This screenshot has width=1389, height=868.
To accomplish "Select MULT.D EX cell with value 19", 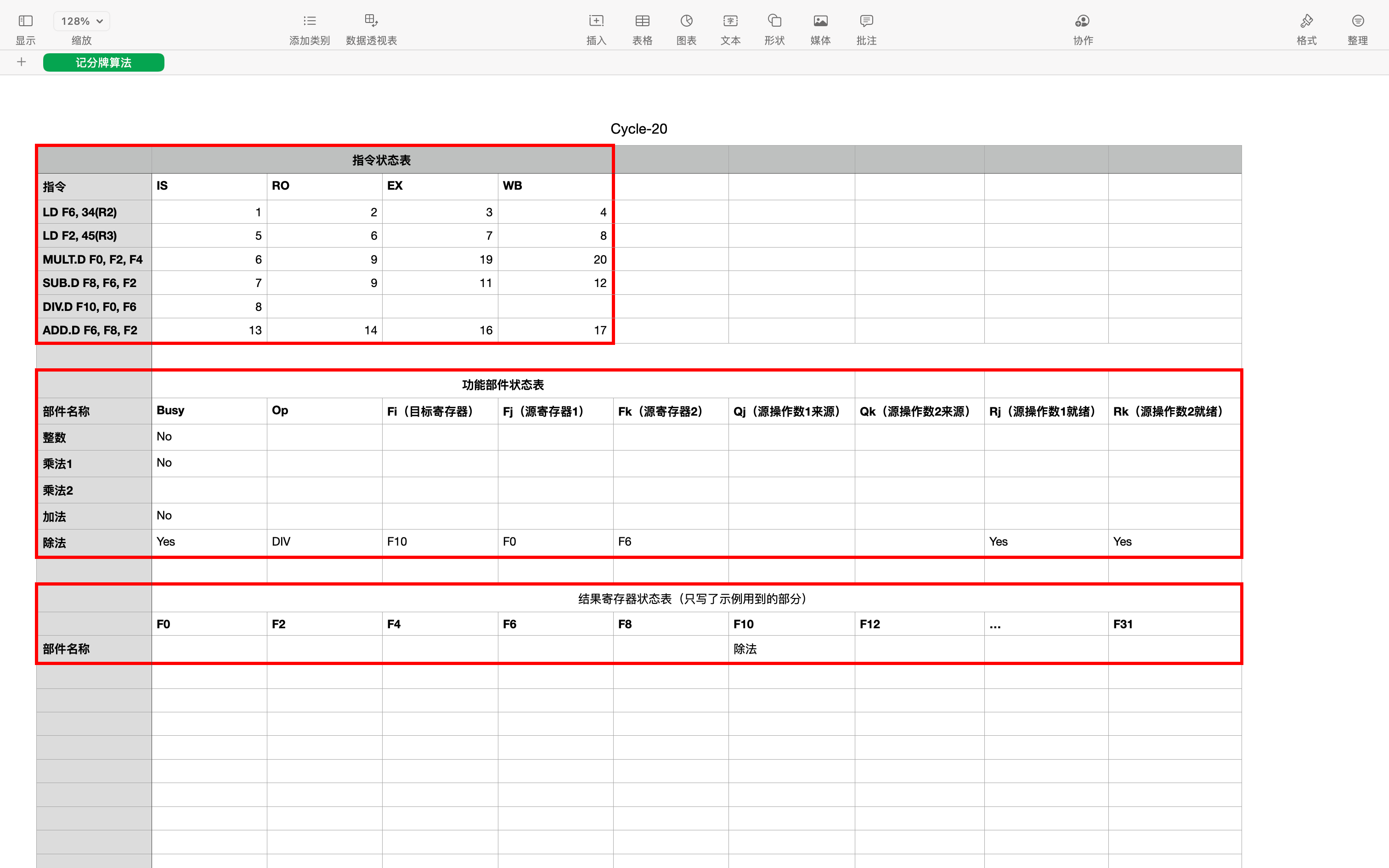I will coord(440,259).
